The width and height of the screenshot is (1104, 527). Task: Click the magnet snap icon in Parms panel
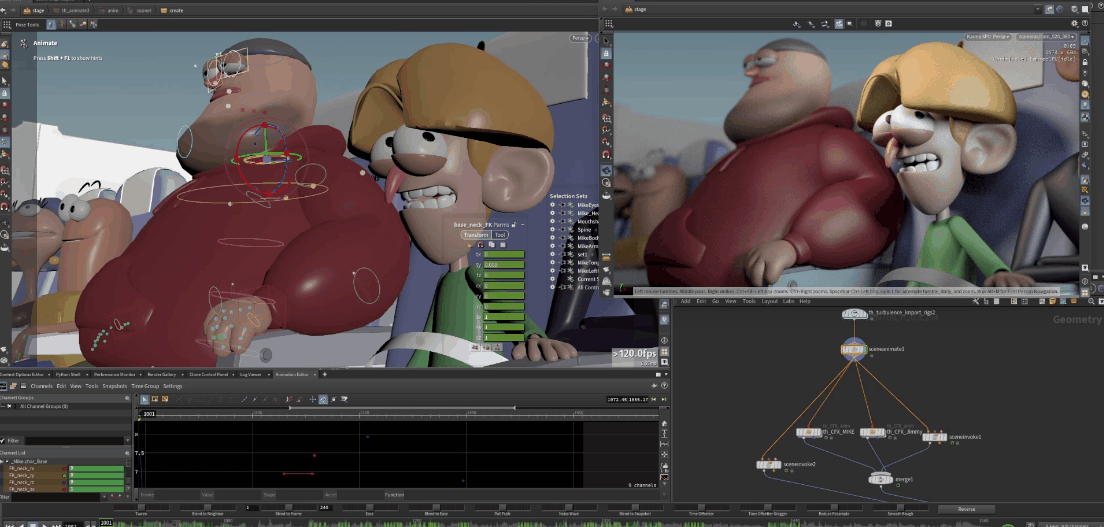pos(481,244)
